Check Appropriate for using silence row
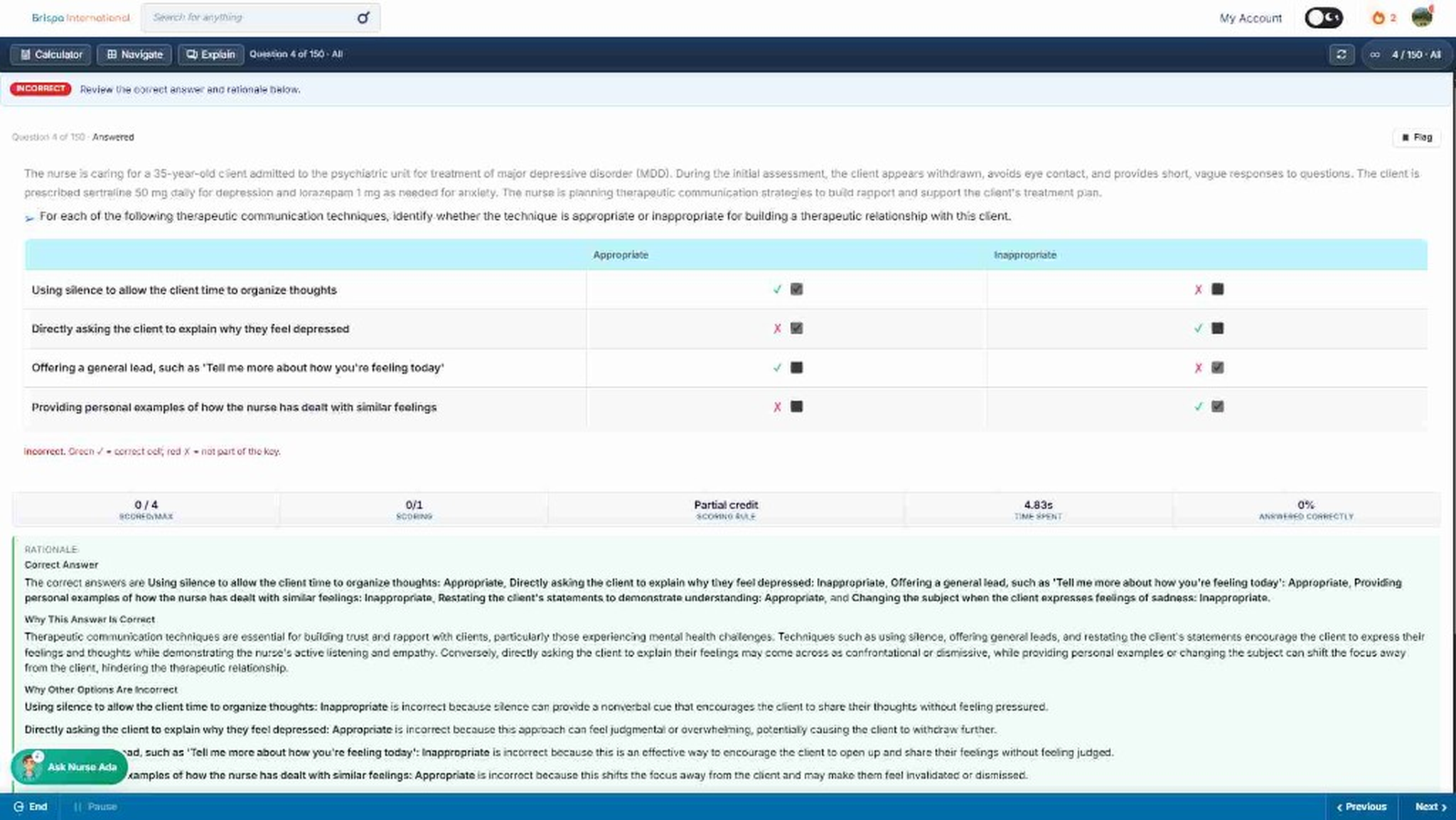This screenshot has height=820, width=1456. pos(796,289)
